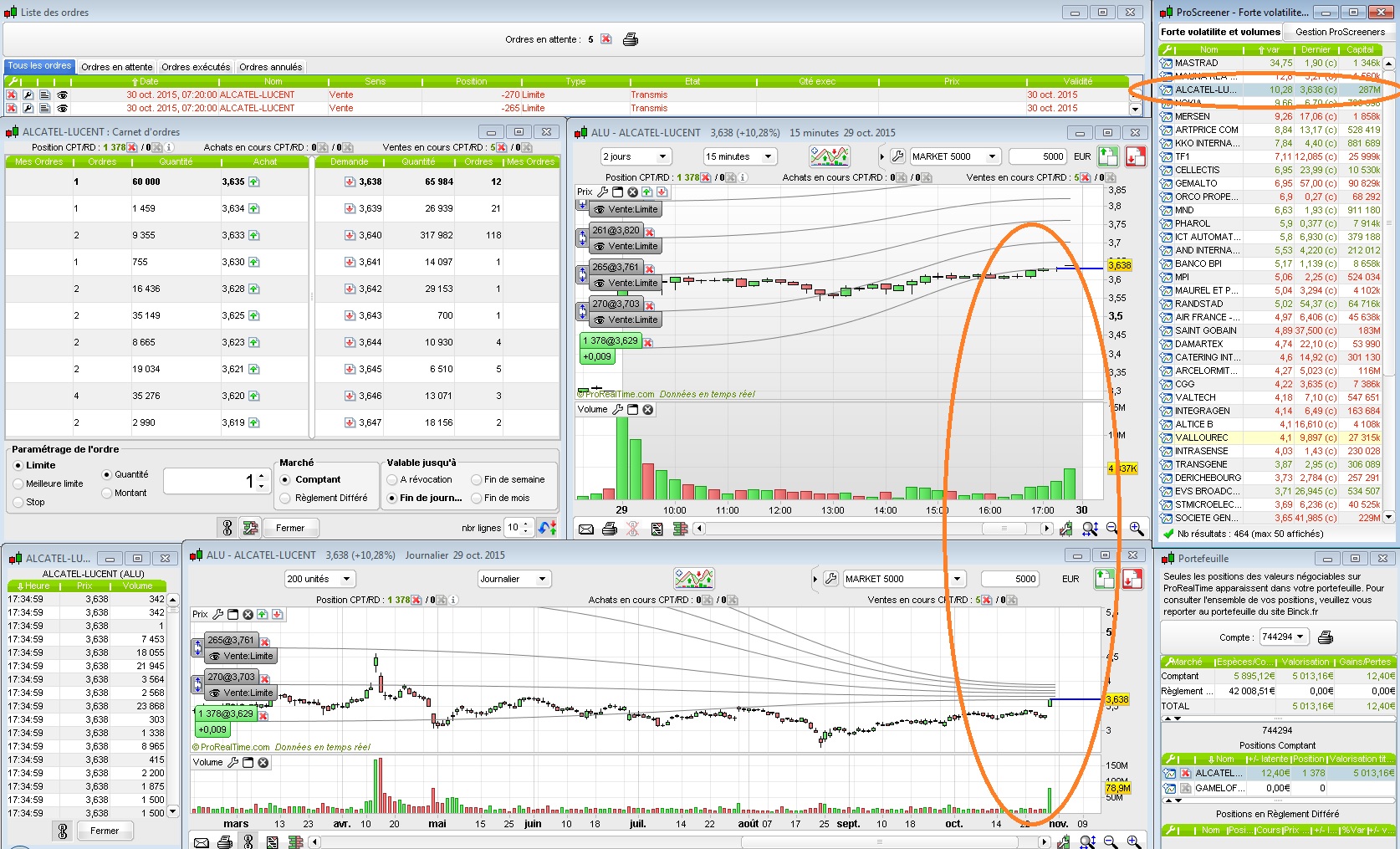Open Gestion ProScreeners tab
Viewport: 1400px width, 849px height.
[1340, 32]
